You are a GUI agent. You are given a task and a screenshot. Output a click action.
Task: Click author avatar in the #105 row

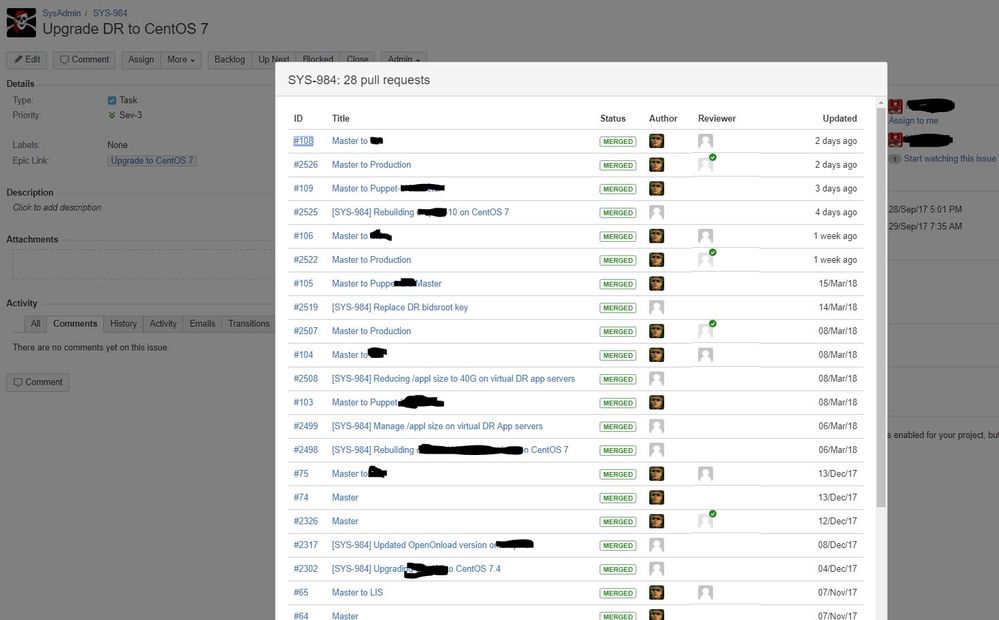(x=656, y=284)
